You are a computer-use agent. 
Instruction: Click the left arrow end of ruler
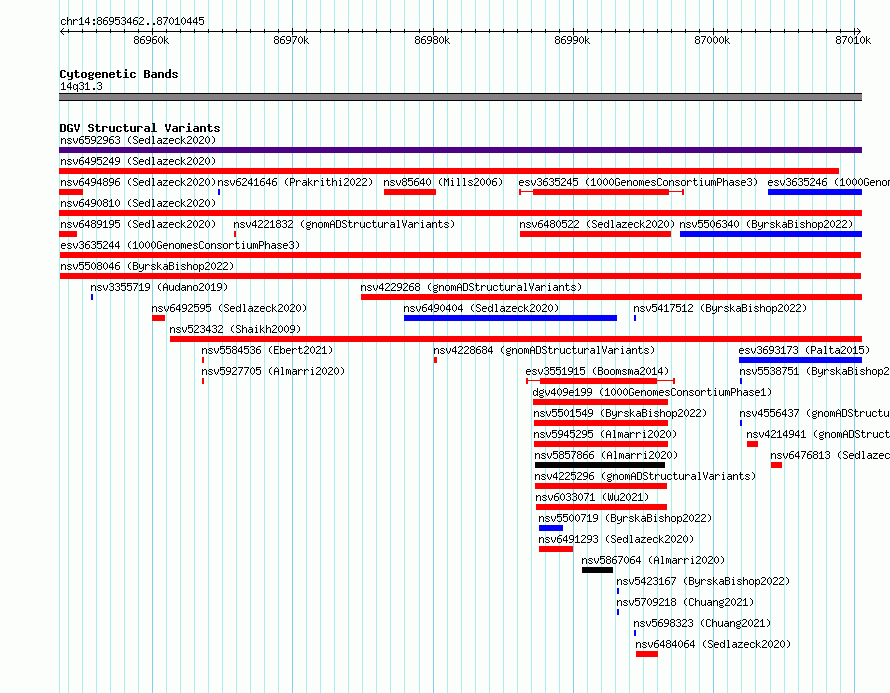pos(62,31)
